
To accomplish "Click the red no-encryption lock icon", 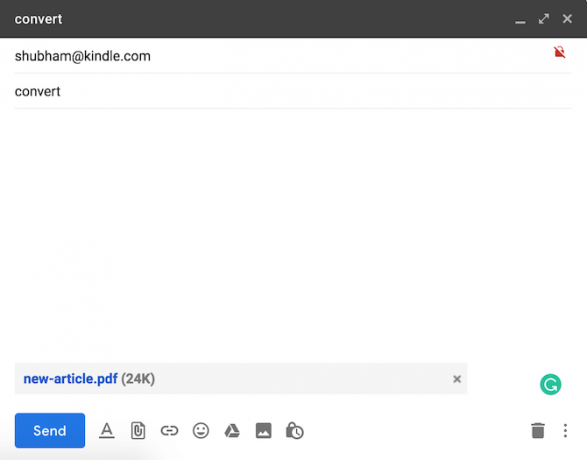I will pos(560,52).
